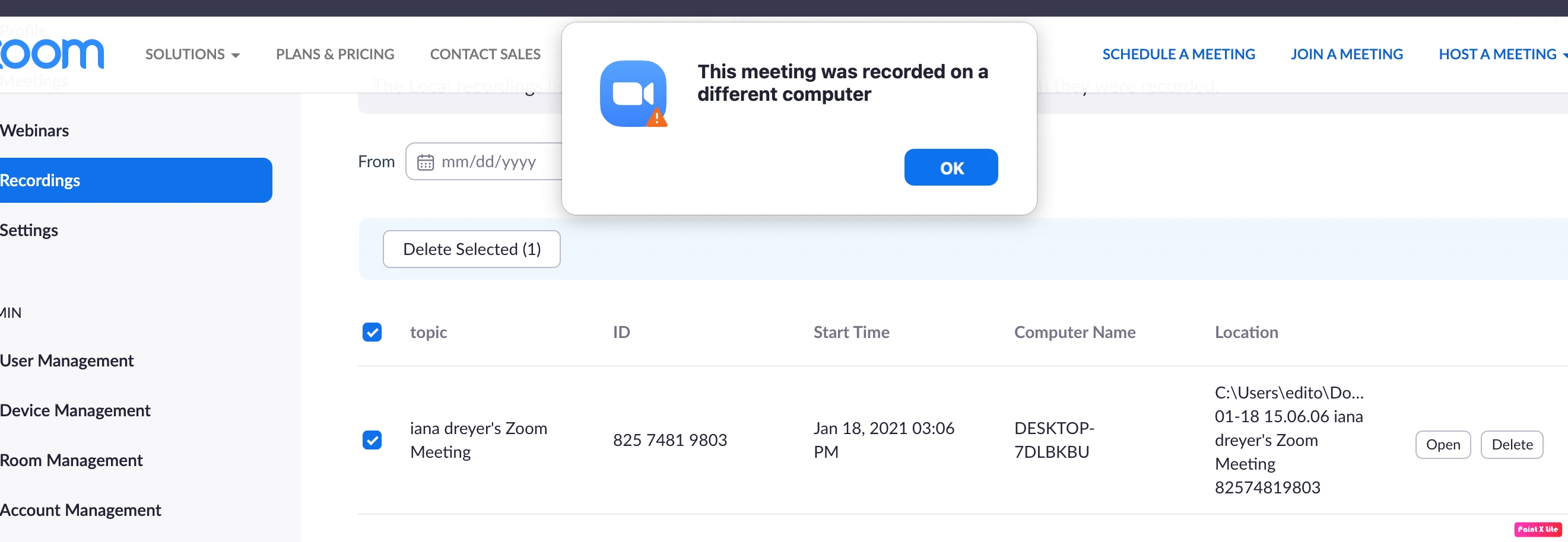Expand Host a Meeting dropdown

coord(1502,54)
